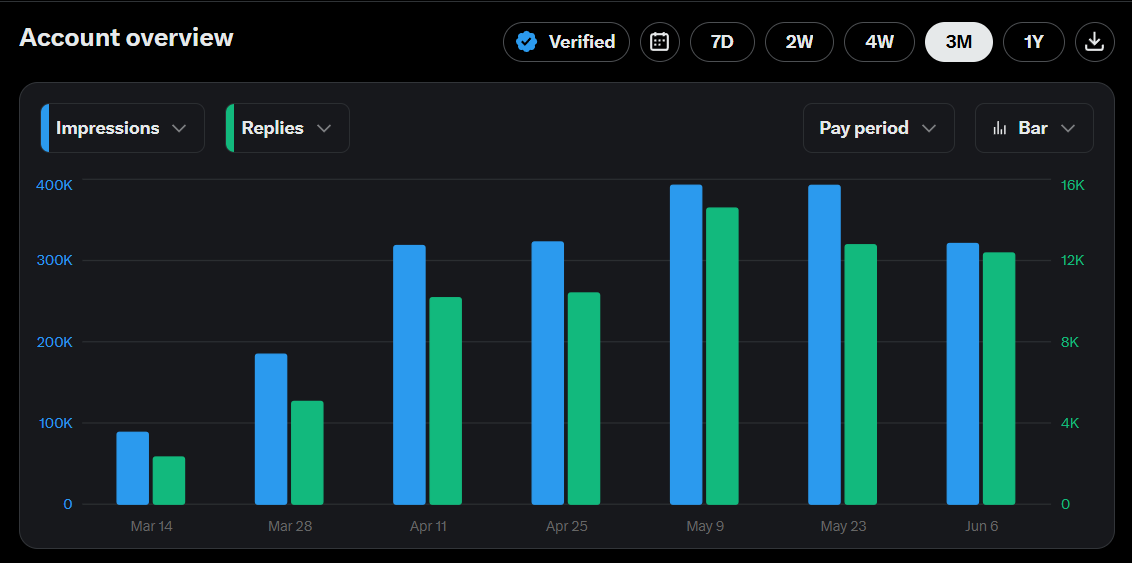Image resolution: width=1132 pixels, height=563 pixels.
Task: Click the Impressions dropdown chevron
Action: (x=179, y=128)
